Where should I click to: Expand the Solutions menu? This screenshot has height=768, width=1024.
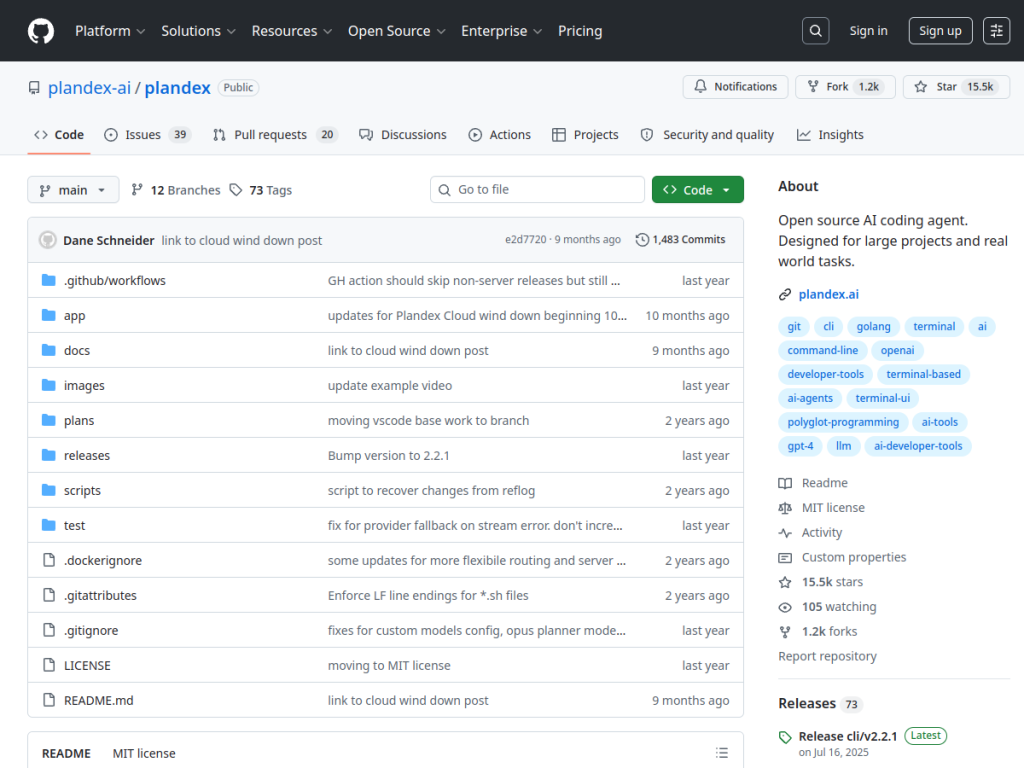198,31
